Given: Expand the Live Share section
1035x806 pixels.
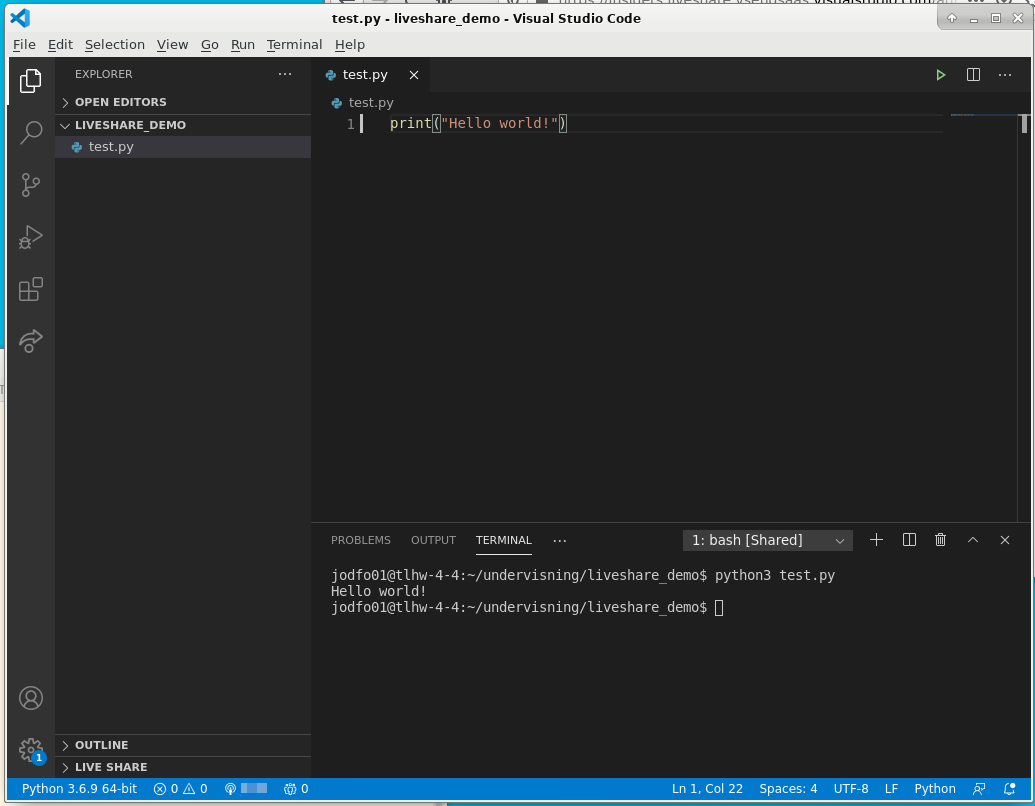Looking at the screenshot, I should coord(183,767).
